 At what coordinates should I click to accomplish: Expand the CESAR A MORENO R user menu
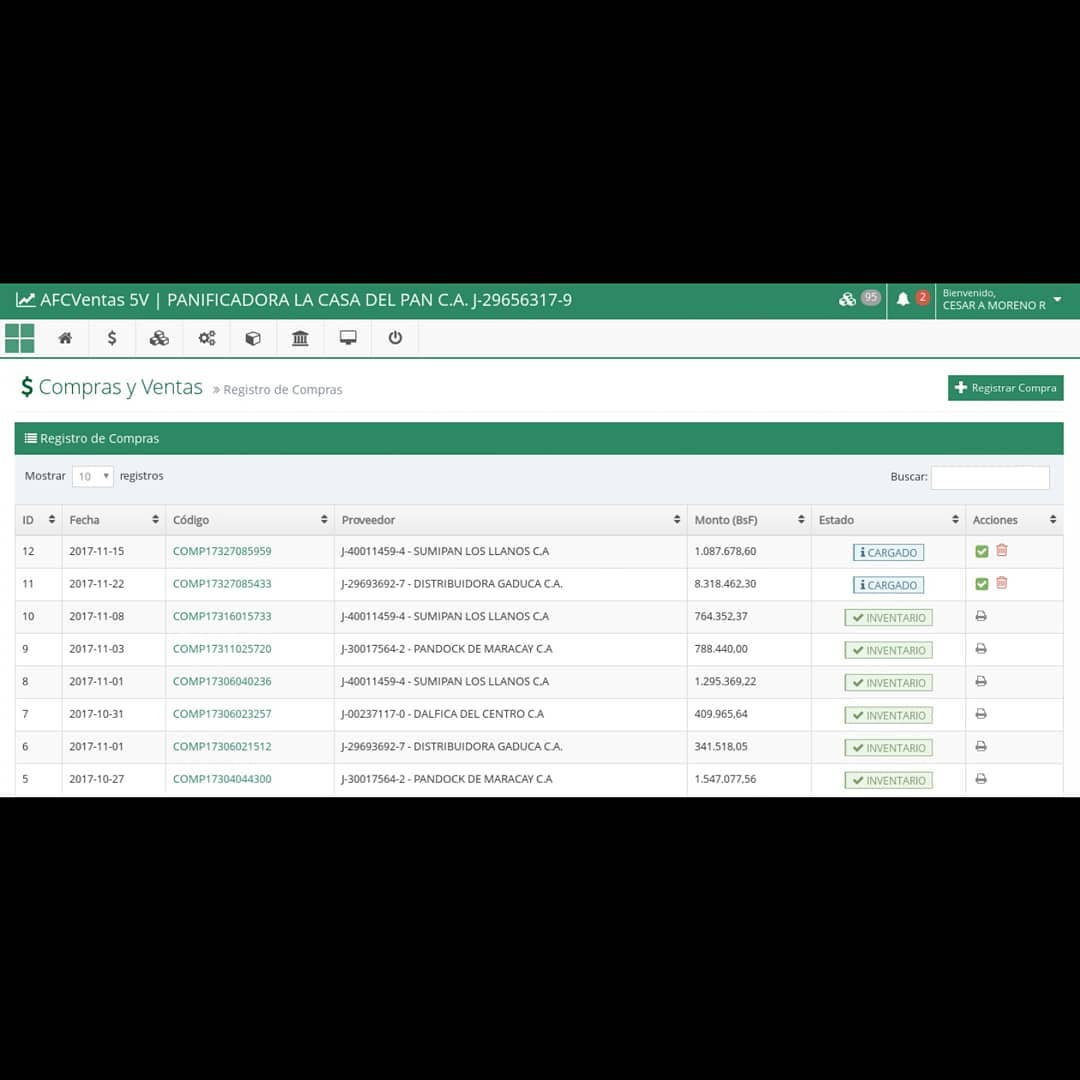click(x=1001, y=300)
